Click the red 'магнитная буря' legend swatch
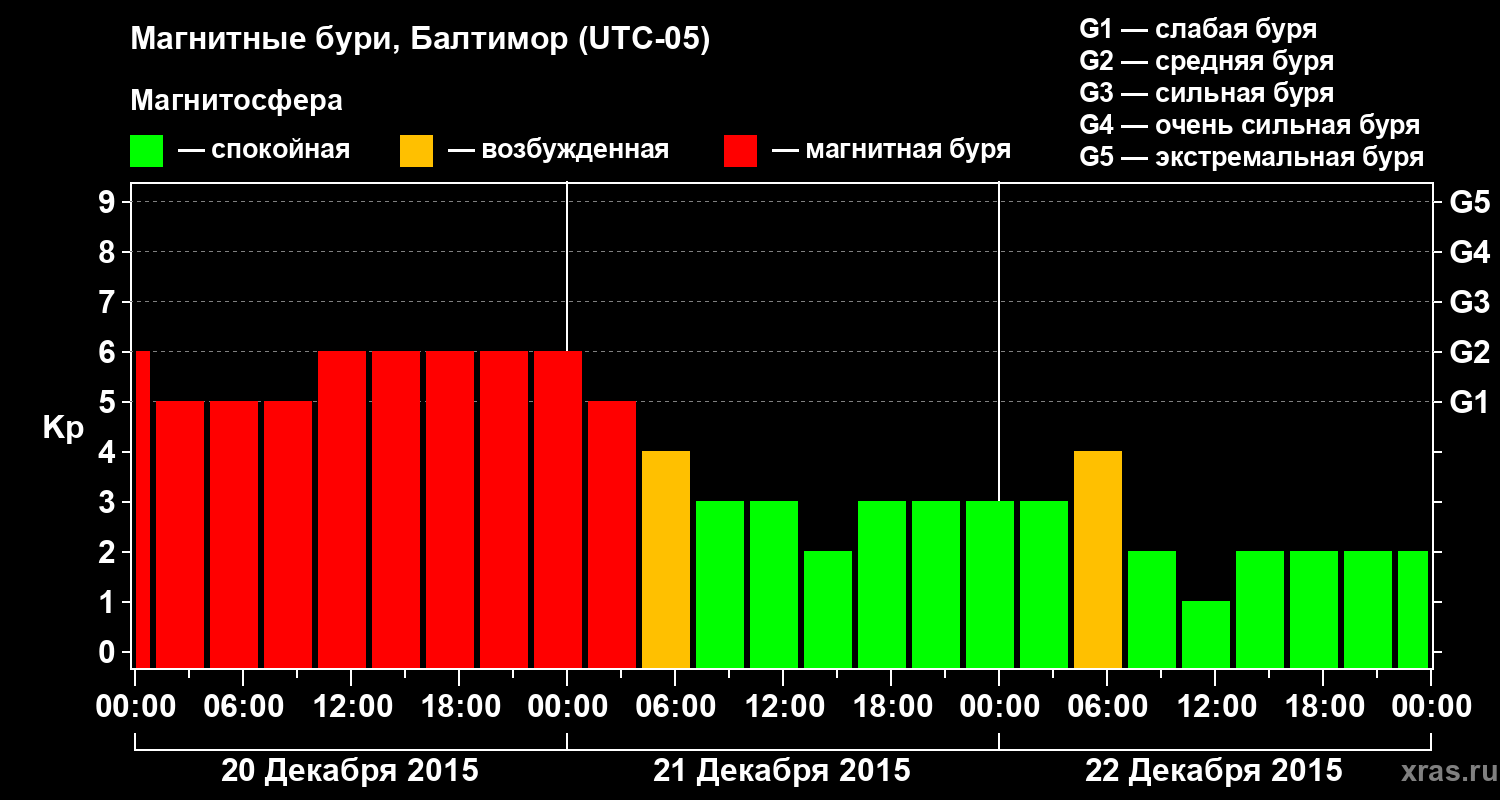The height and width of the screenshot is (800, 1500). click(x=740, y=151)
